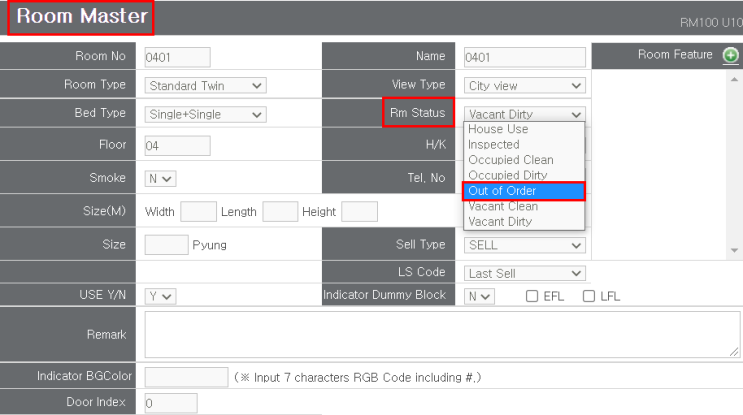Viewport: 743px width, 415px height.
Task: Select Occupied Clean in the status list
Action: tap(524, 160)
